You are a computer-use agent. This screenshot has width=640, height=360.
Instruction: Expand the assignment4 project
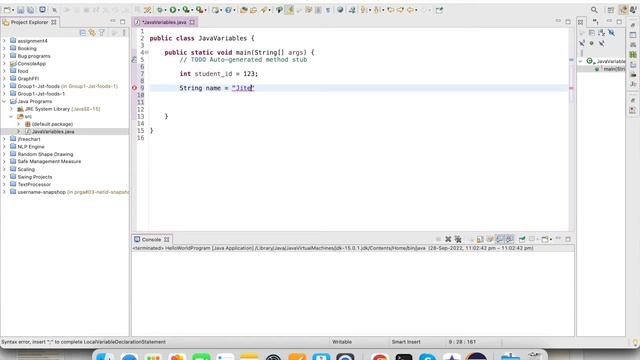4,41
